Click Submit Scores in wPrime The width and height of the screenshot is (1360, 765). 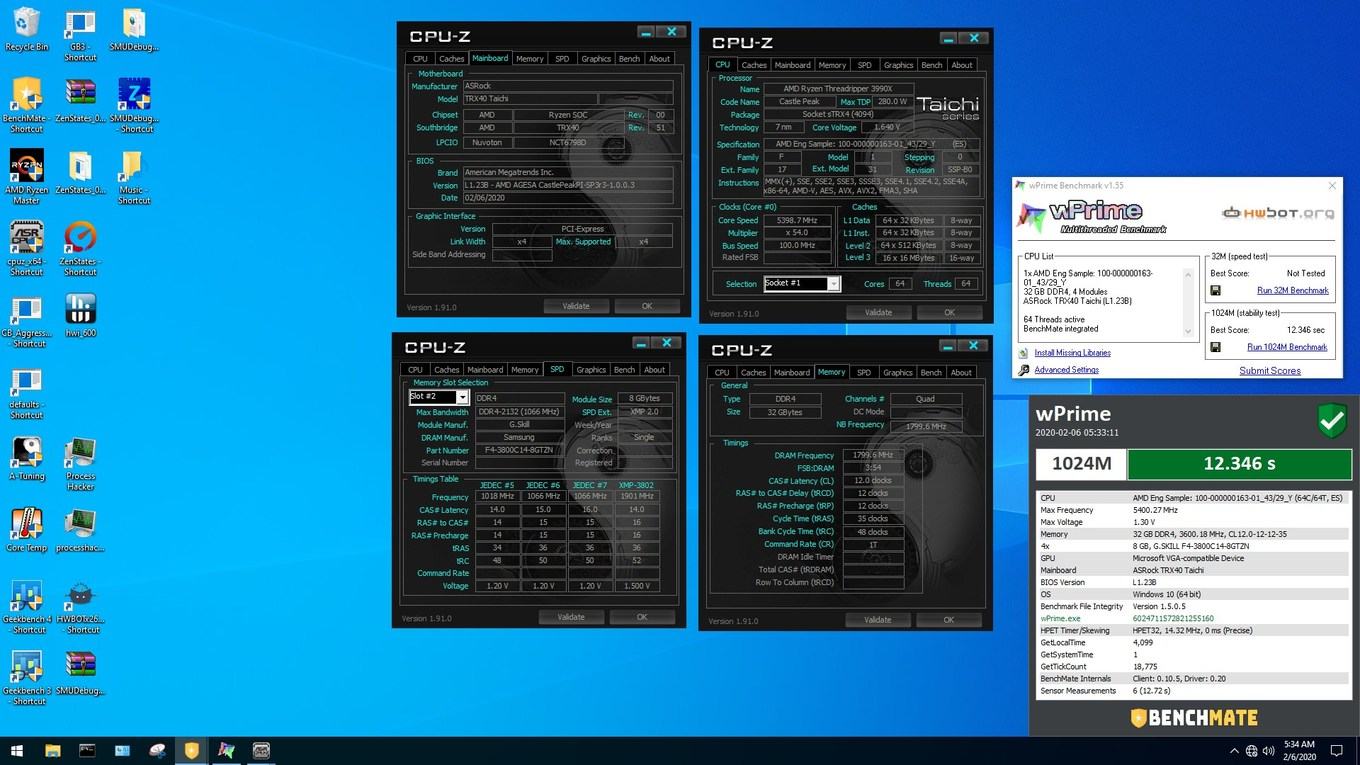1270,371
